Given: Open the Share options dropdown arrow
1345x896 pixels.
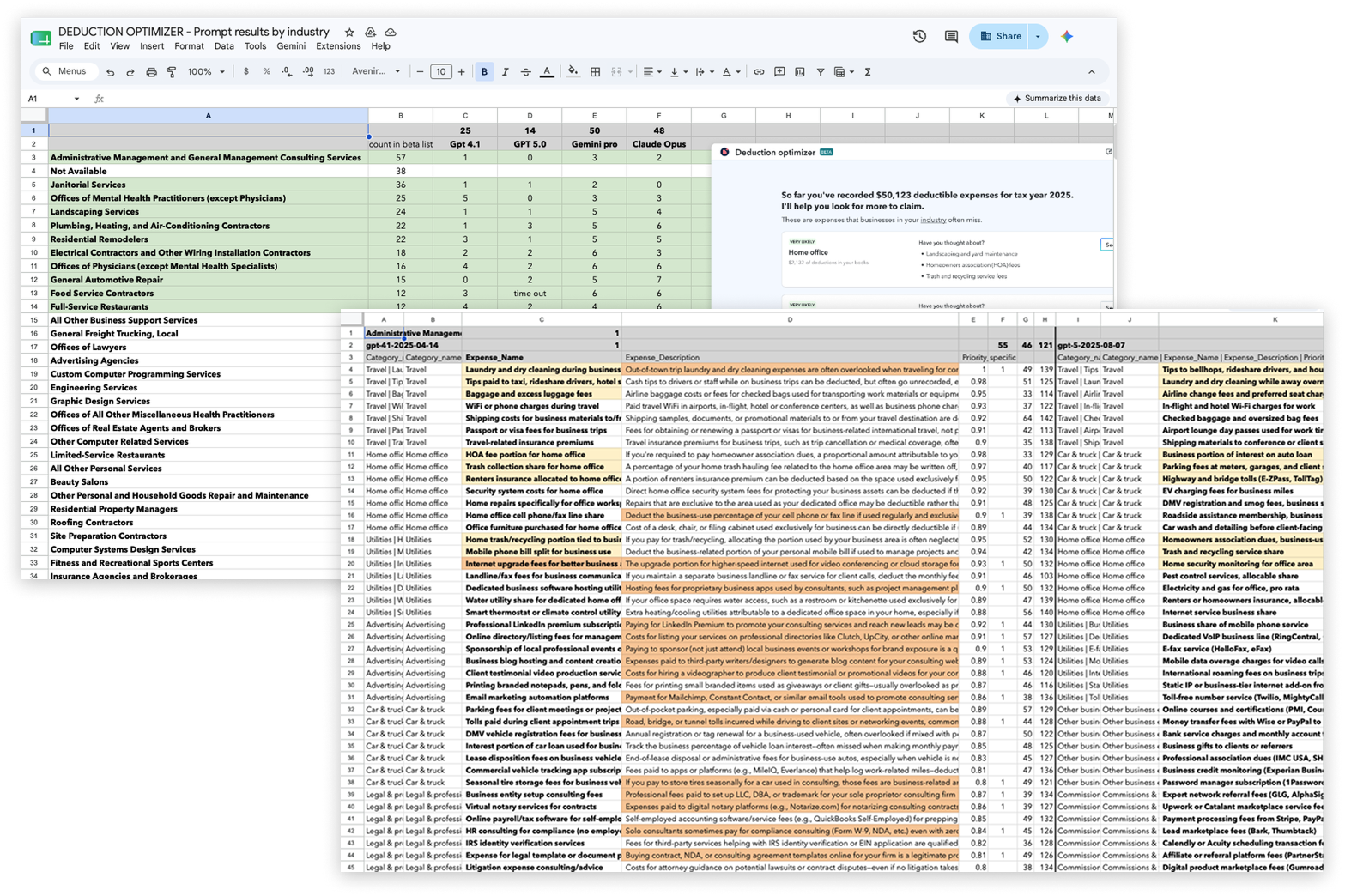Looking at the screenshot, I should click(1038, 36).
